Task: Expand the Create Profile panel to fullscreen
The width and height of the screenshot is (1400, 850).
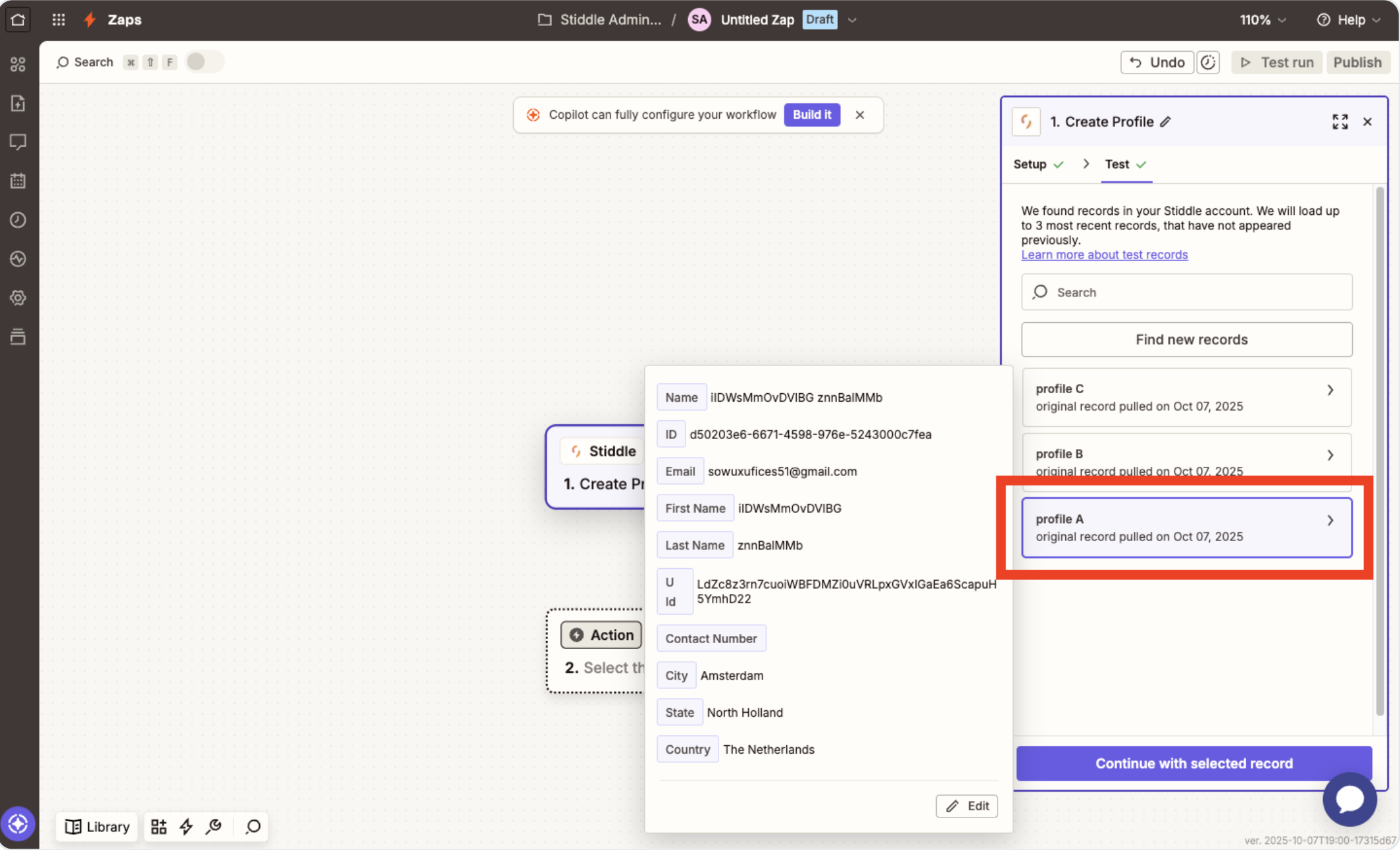Action: tap(1340, 121)
